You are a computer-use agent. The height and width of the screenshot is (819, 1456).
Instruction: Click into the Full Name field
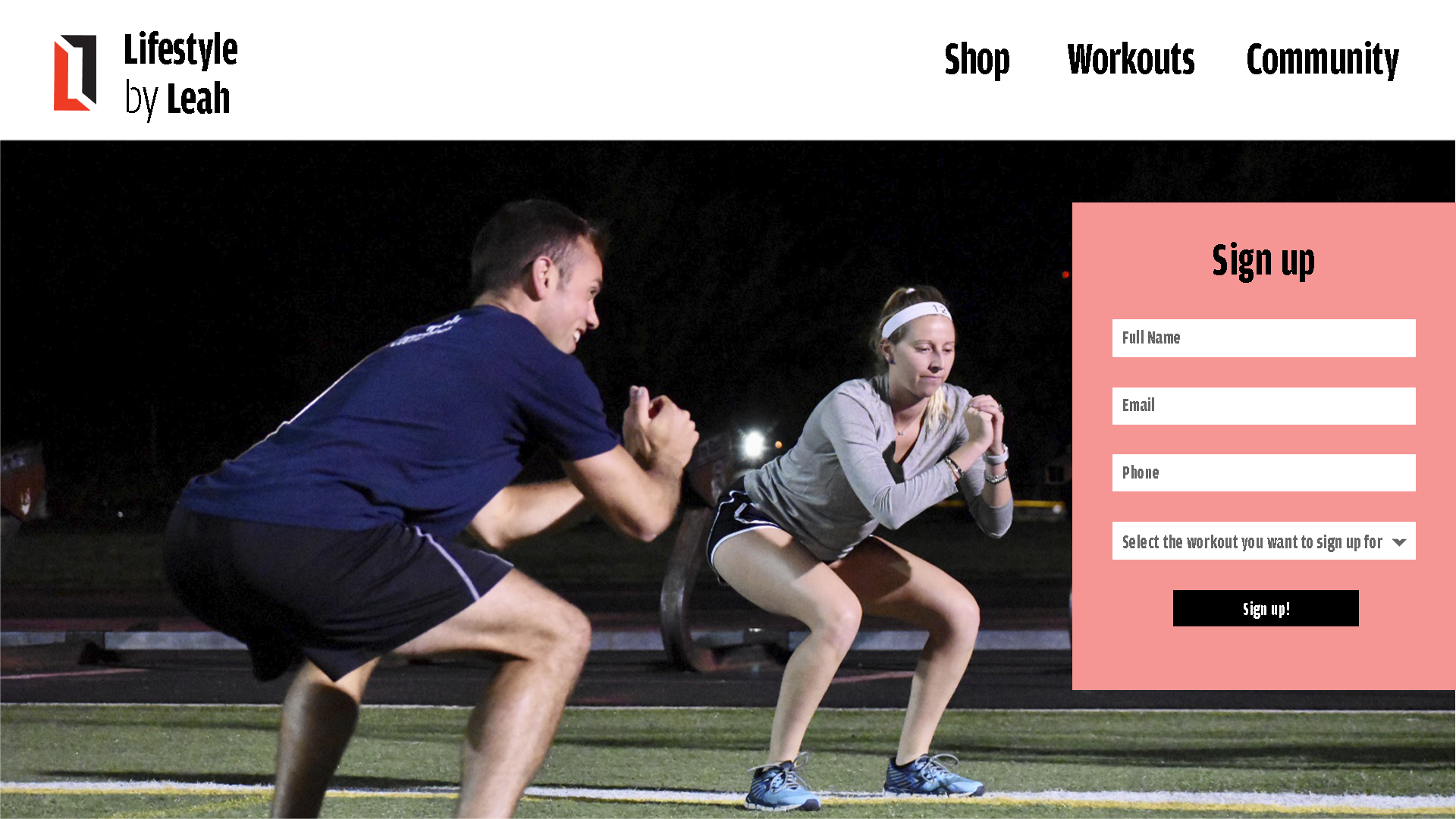[x=1263, y=338]
